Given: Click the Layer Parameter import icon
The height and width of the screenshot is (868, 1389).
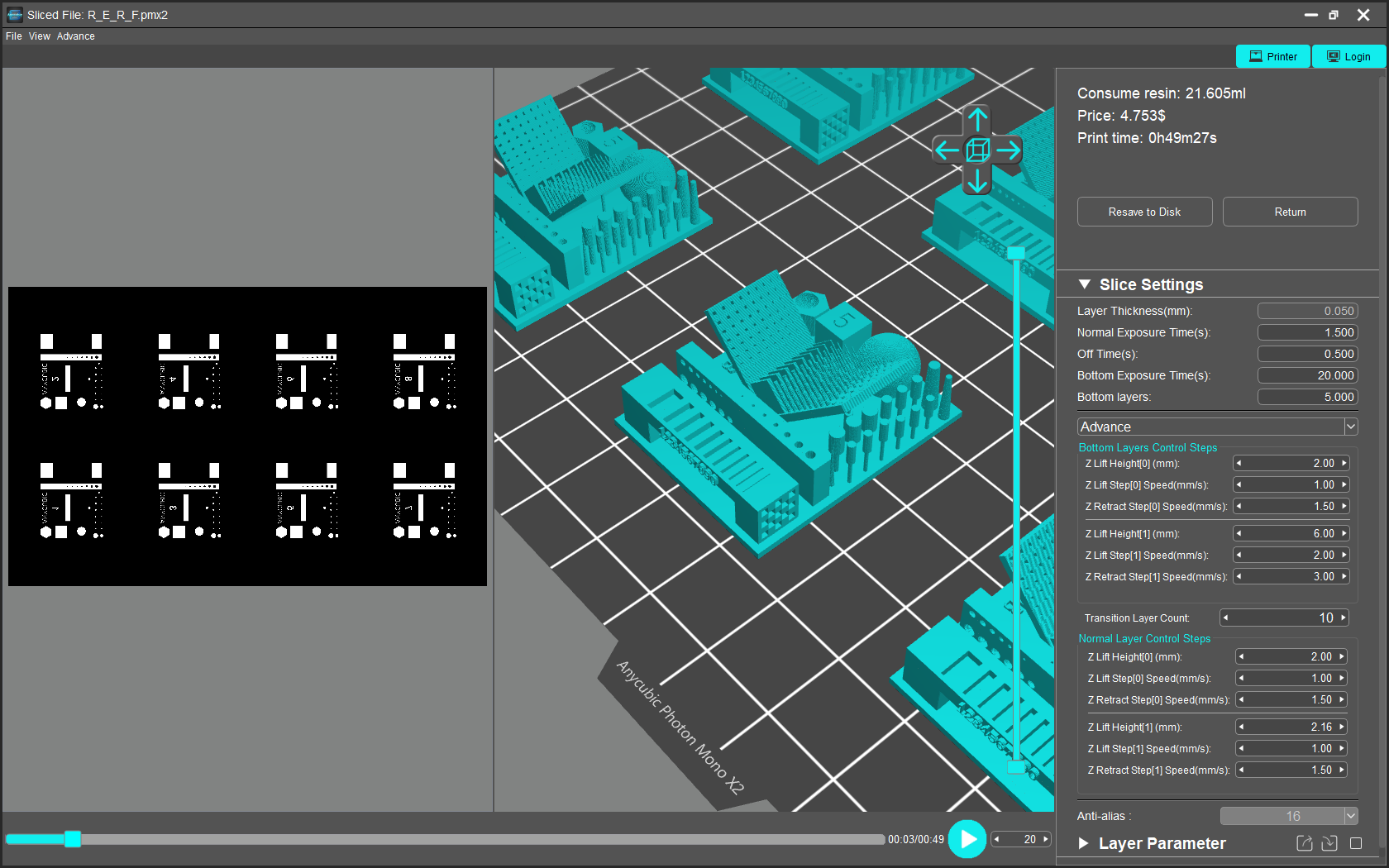Looking at the screenshot, I should click(1329, 843).
